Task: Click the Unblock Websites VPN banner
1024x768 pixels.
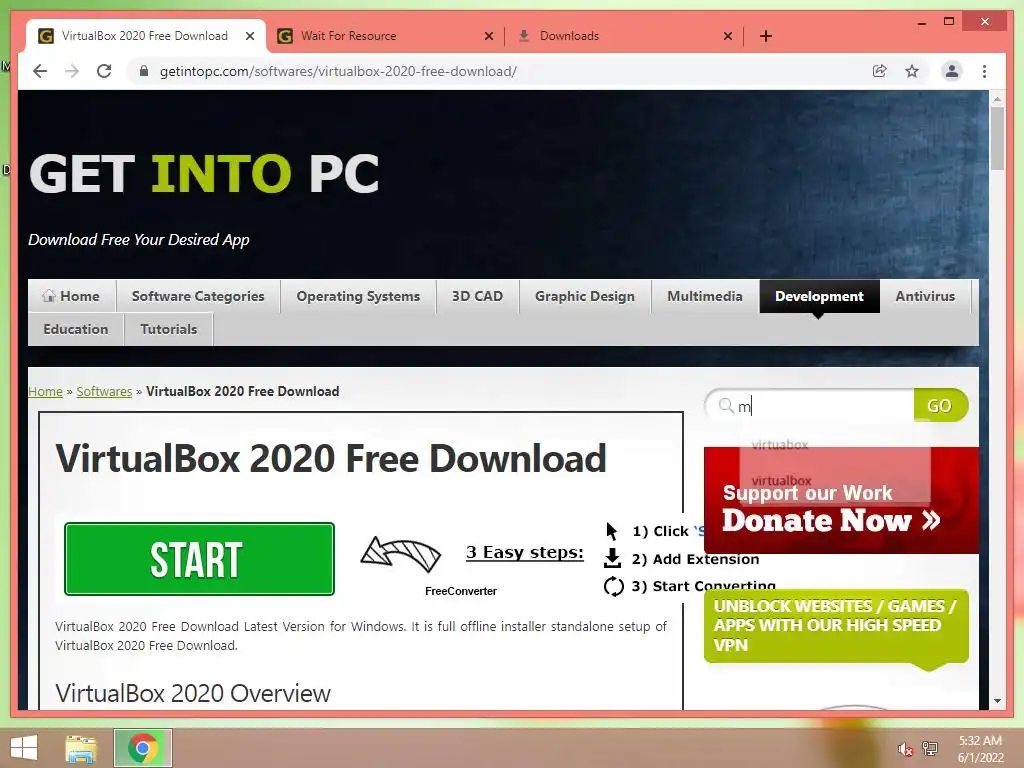Action: point(836,627)
